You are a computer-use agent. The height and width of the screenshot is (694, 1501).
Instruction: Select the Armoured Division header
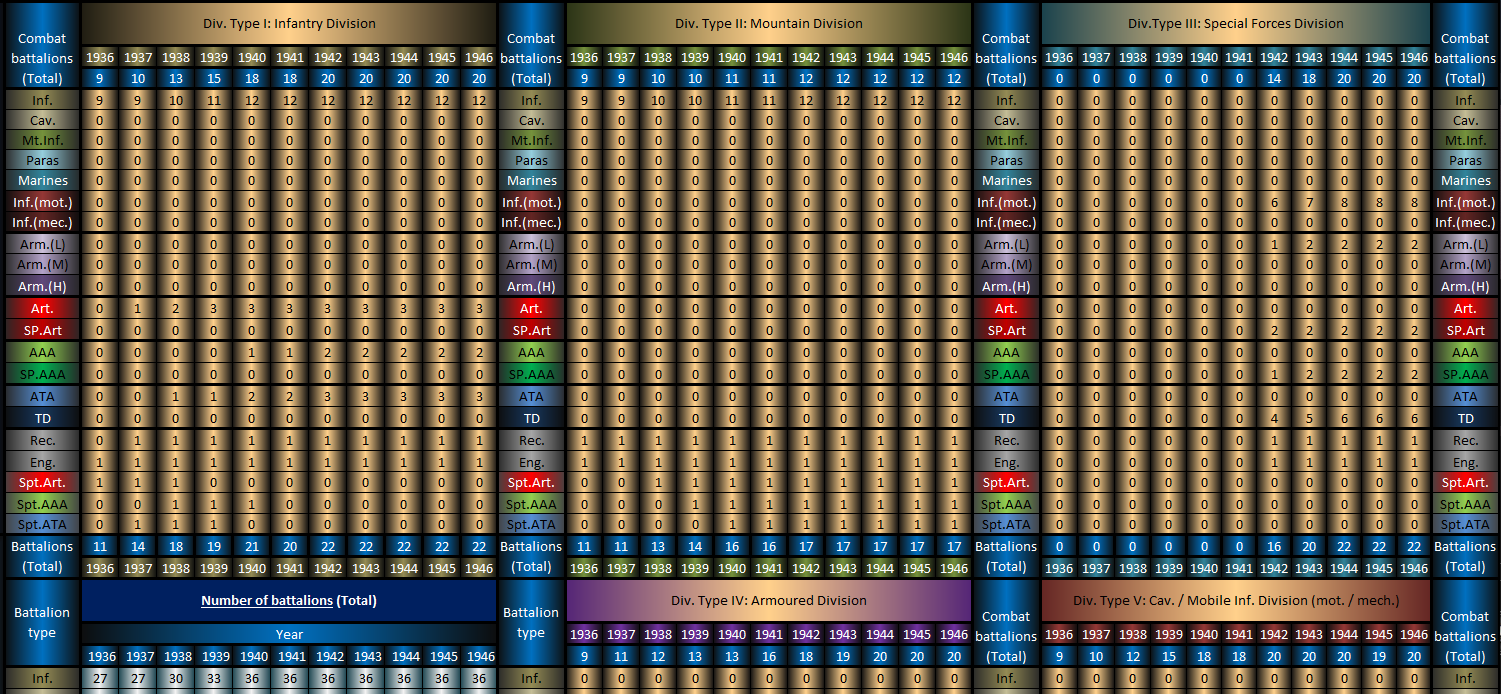pyautogui.click(x=768, y=601)
